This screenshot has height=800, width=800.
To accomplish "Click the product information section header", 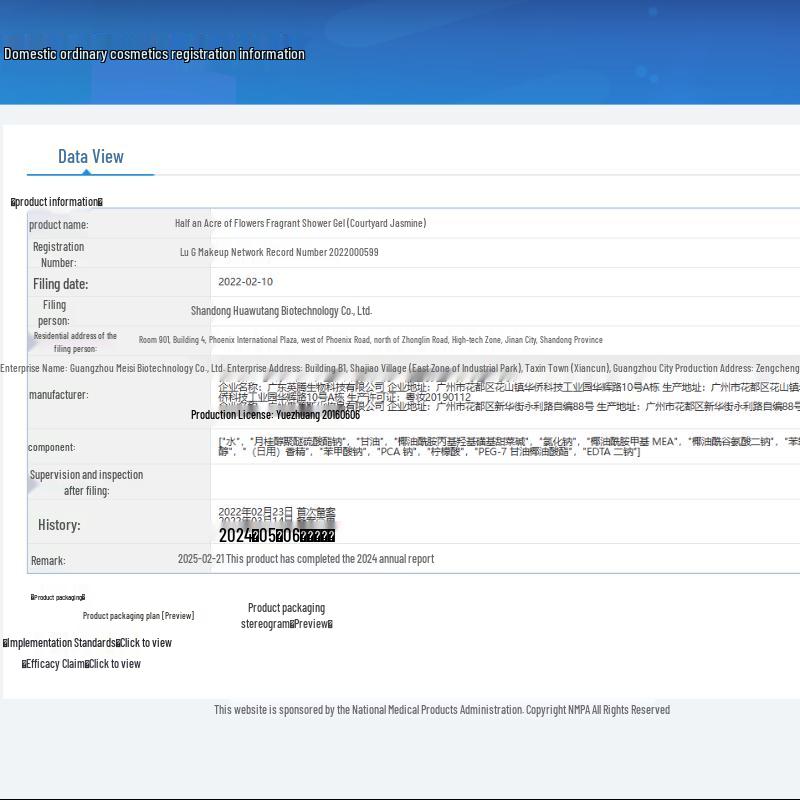I will (x=57, y=202).
